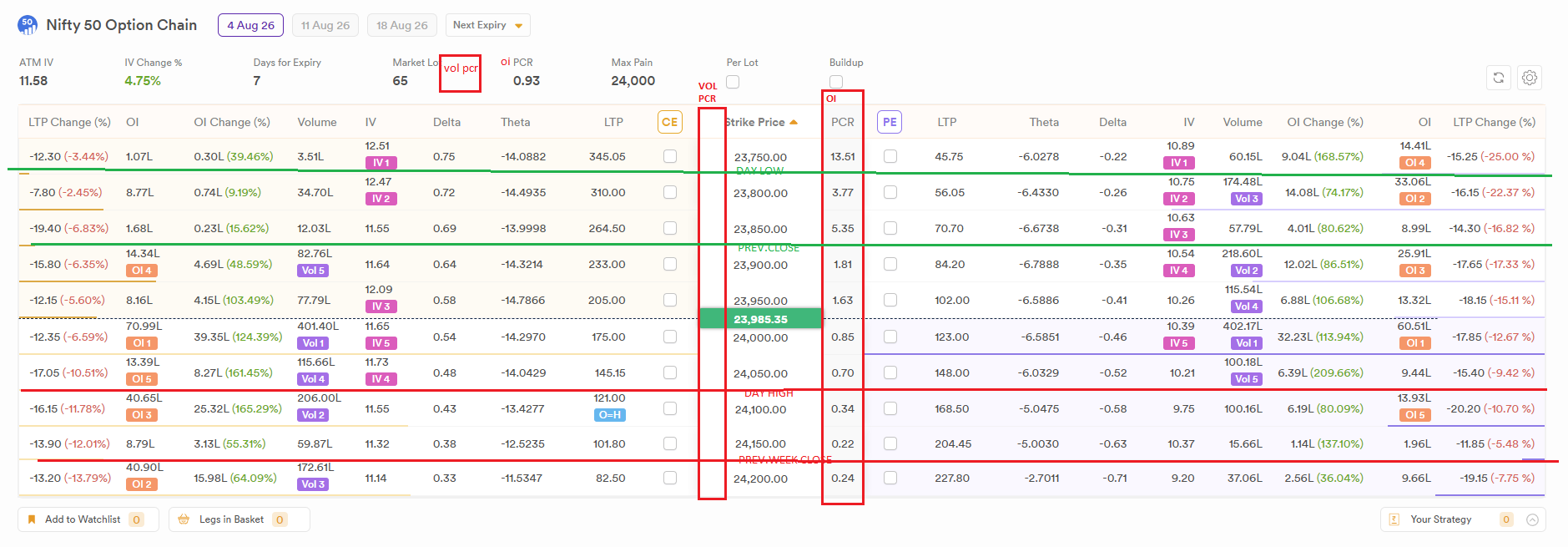Click the Nifty 50 logo icon
This screenshot has width=1568, height=547.
(28, 25)
